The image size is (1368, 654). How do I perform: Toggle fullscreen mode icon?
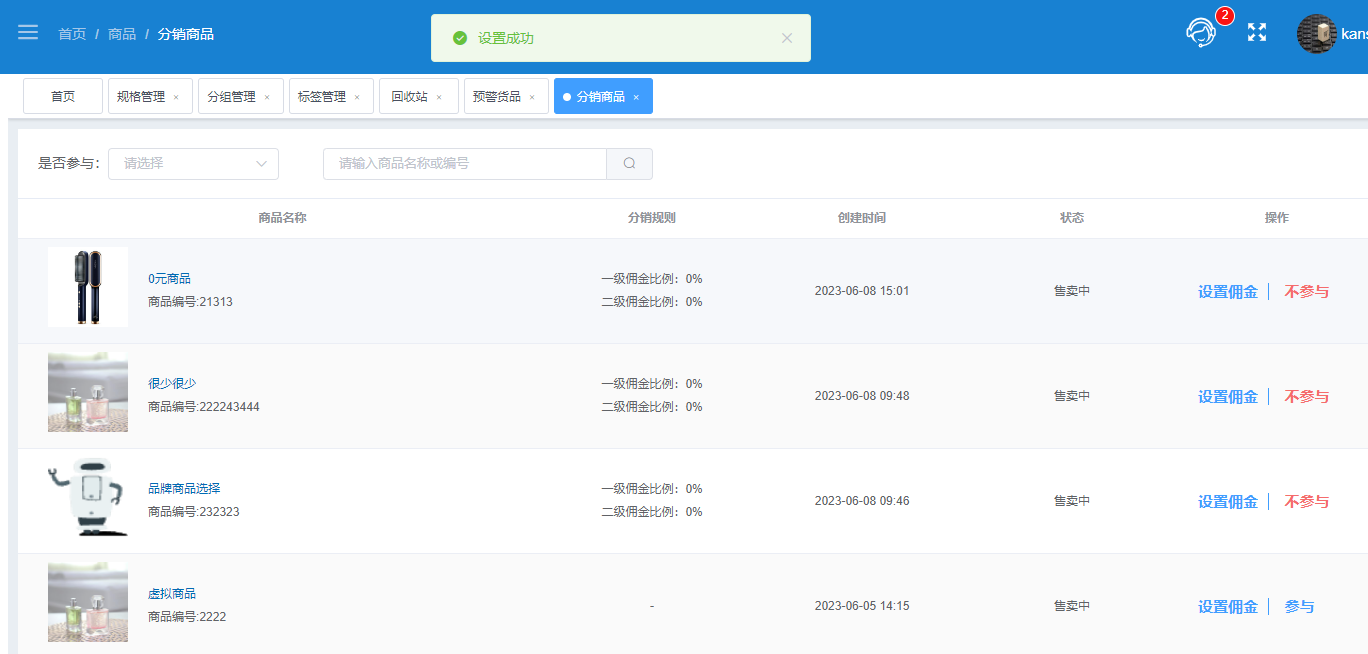coord(1257,33)
